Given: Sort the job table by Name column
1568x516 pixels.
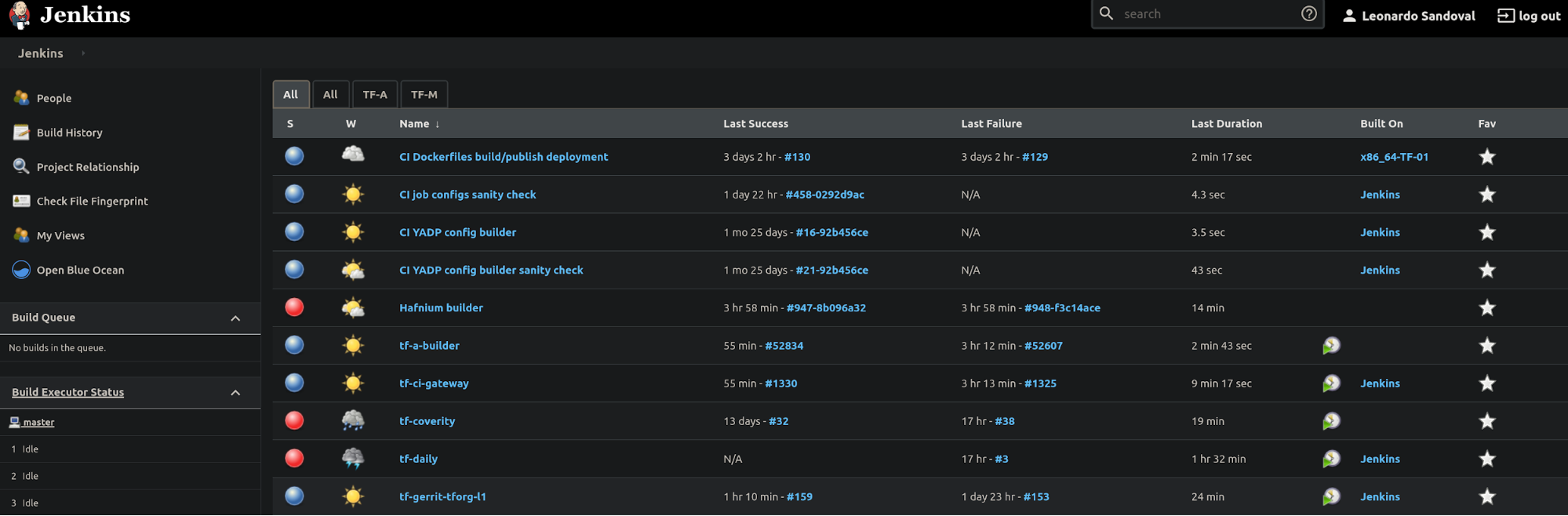Looking at the screenshot, I should coord(414,124).
